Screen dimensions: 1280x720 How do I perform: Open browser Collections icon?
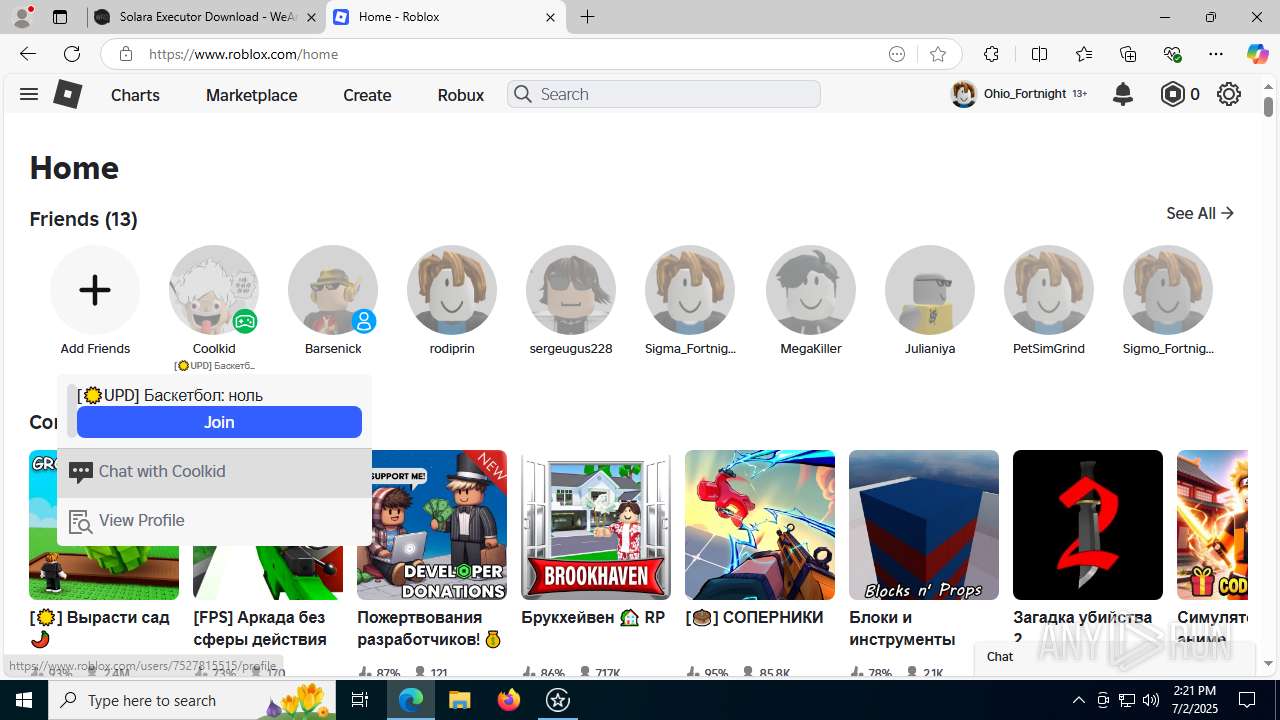(x=1128, y=54)
